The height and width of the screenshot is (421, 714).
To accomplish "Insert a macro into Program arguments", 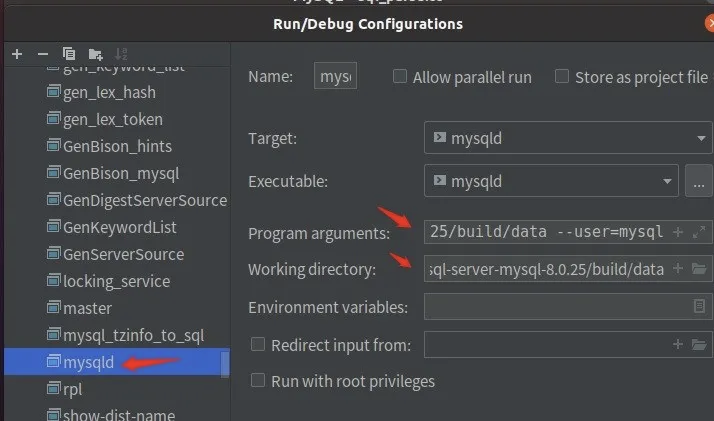I will [677, 232].
